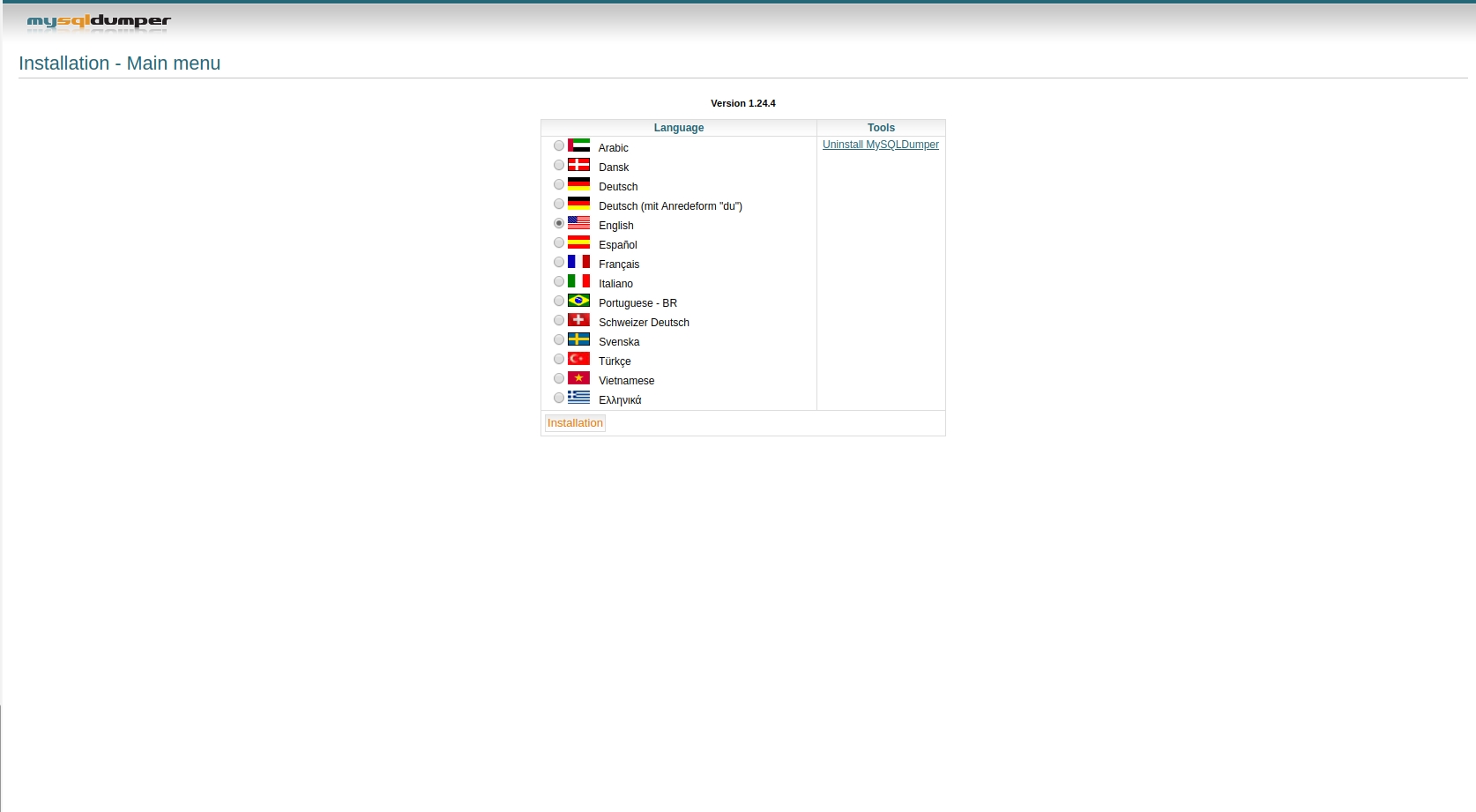Screen dimensions: 1476x812
Task: Select the English radio button
Action: (559, 223)
